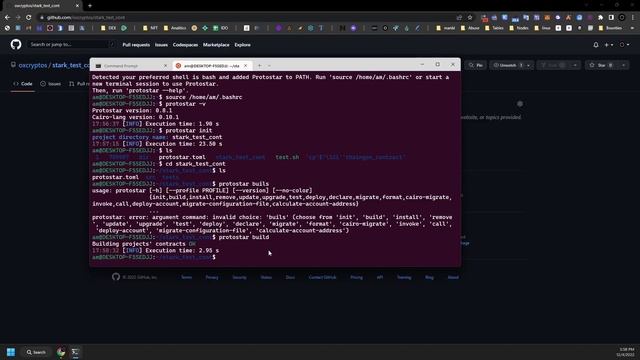Open the linux bookmarks folder
The image size is (640, 360).
542,28
